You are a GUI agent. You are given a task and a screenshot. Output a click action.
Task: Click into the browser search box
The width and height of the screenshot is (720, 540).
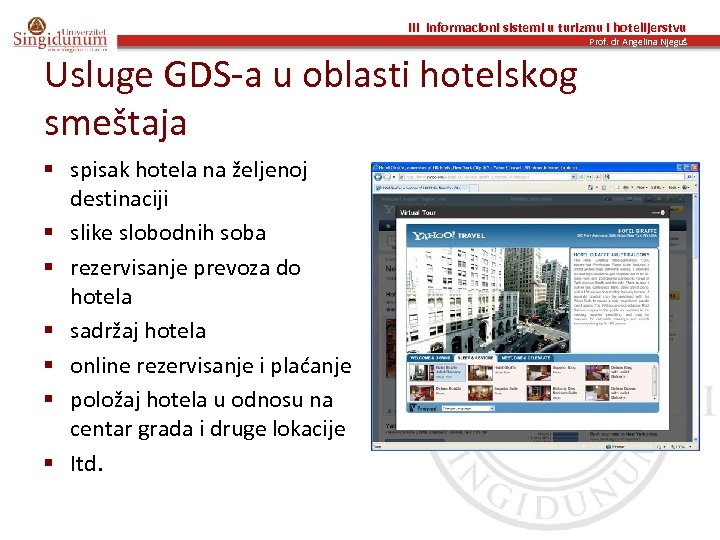[x=644, y=177]
